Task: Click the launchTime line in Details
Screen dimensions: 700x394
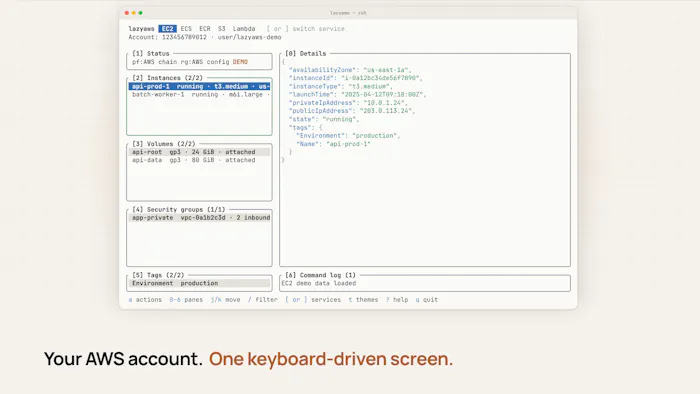Action: (x=358, y=95)
